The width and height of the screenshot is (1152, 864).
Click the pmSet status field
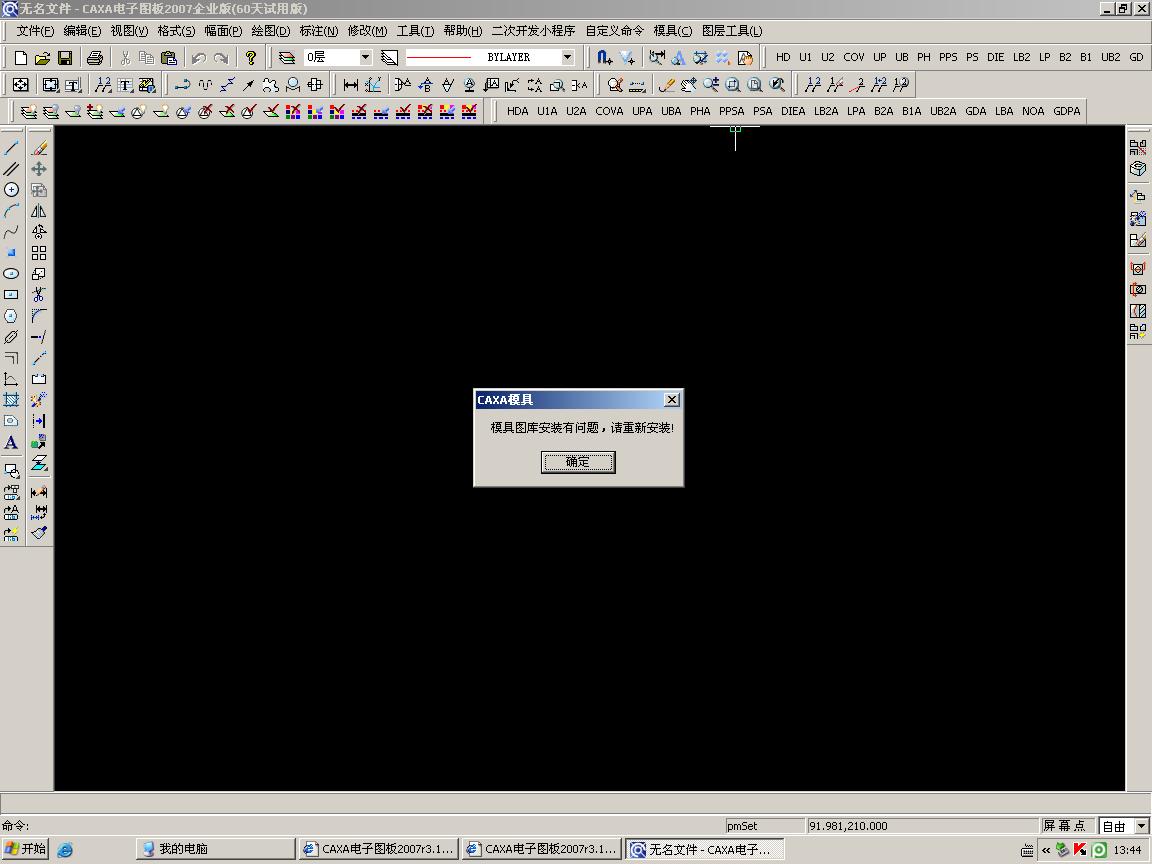[x=764, y=827]
